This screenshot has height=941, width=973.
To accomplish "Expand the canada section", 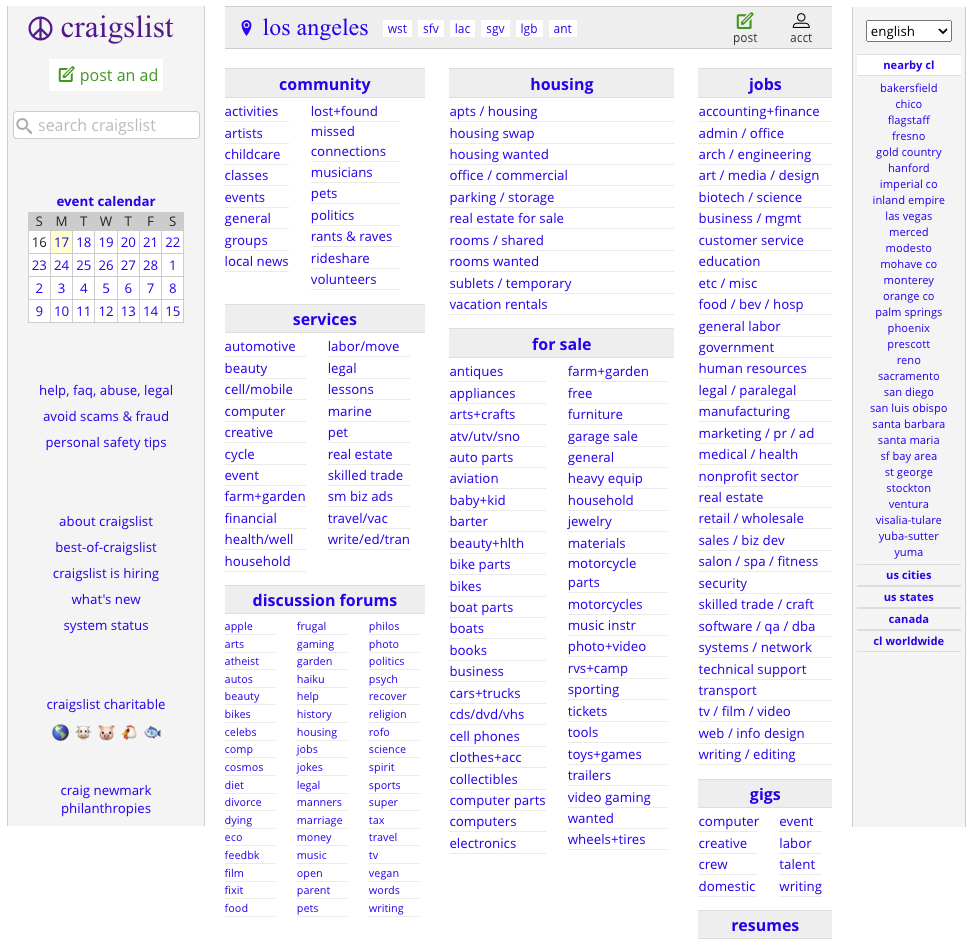I will pyautogui.click(x=908, y=619).
